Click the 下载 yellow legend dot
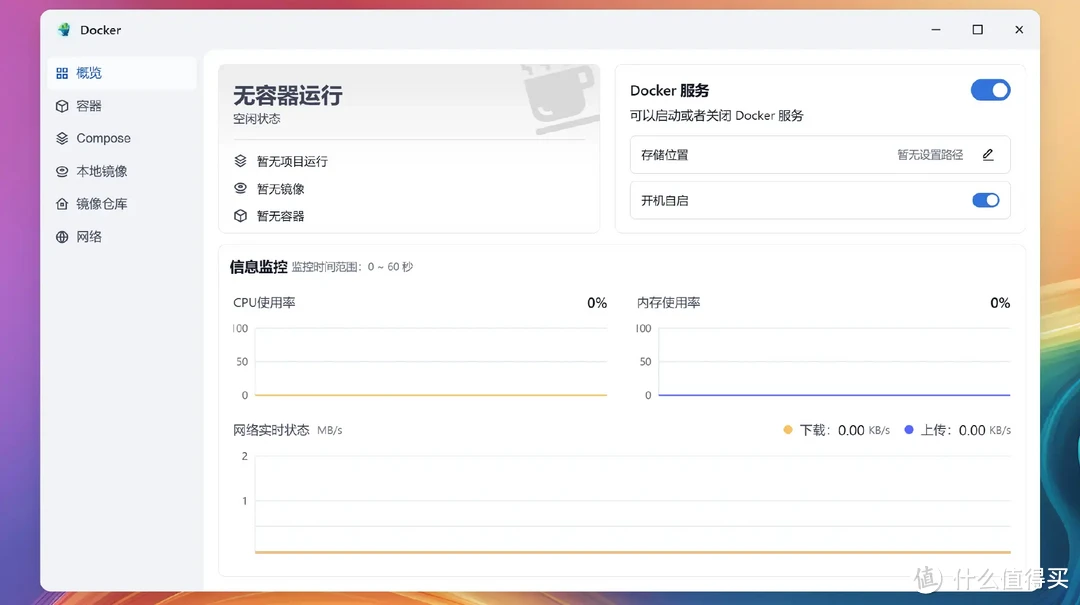Image resolution: width=1080 pixels, height=605 pixels. coord(788,430)
